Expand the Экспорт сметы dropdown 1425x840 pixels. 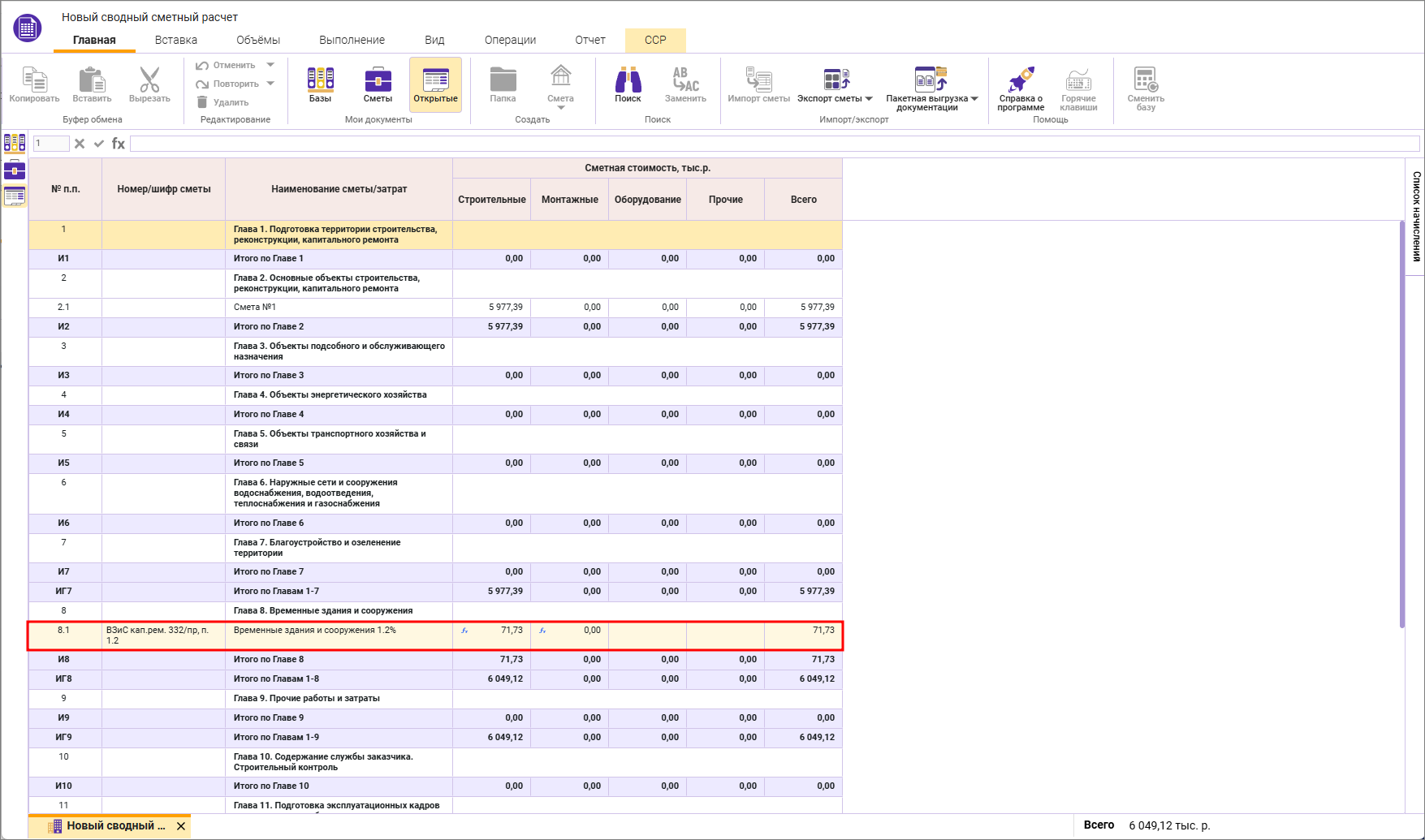869,99
